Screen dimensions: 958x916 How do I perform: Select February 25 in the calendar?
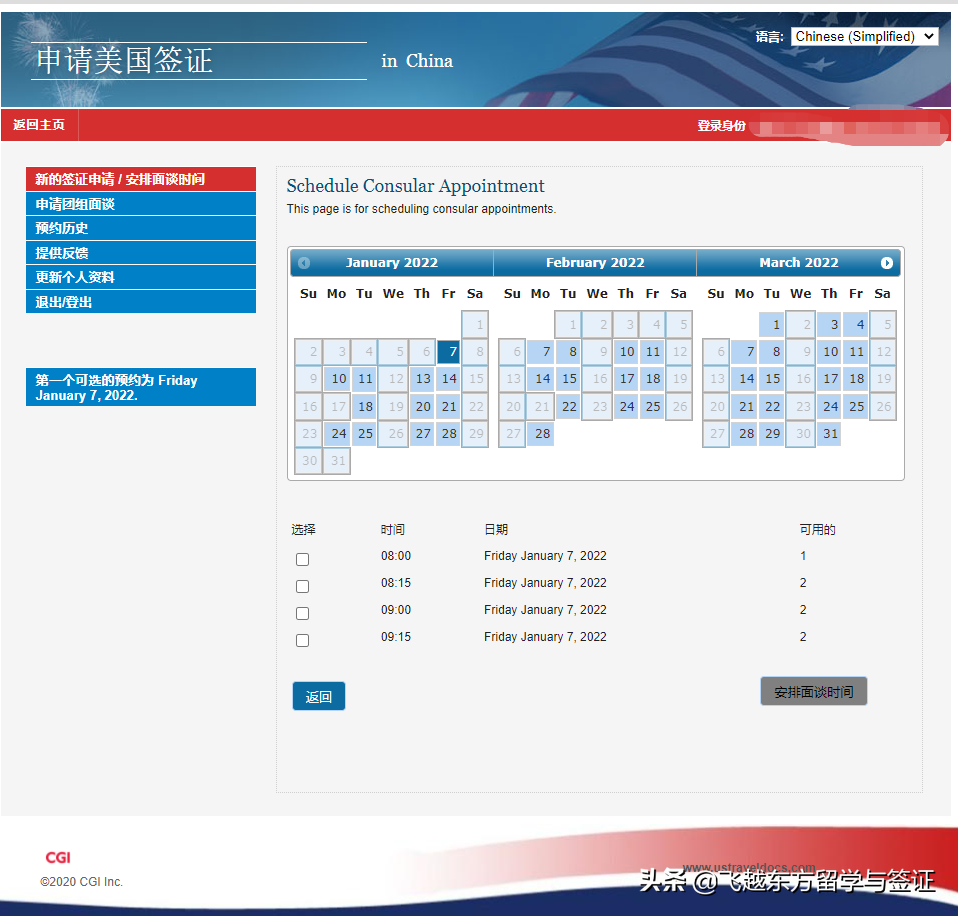(x=653, y=406)
